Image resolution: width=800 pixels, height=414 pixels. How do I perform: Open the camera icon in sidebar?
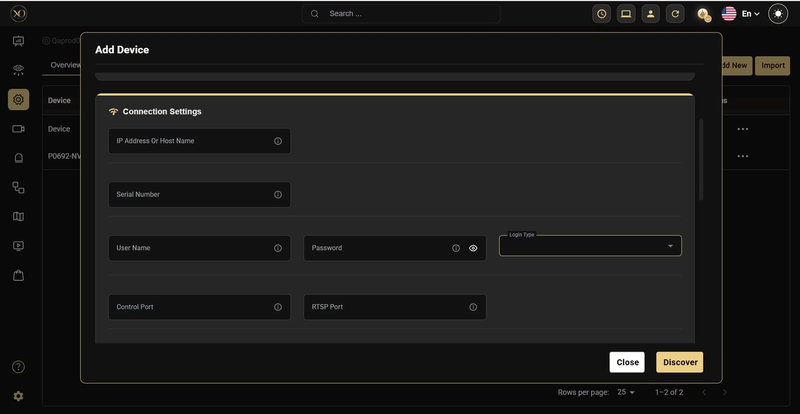tap(18, 129)
